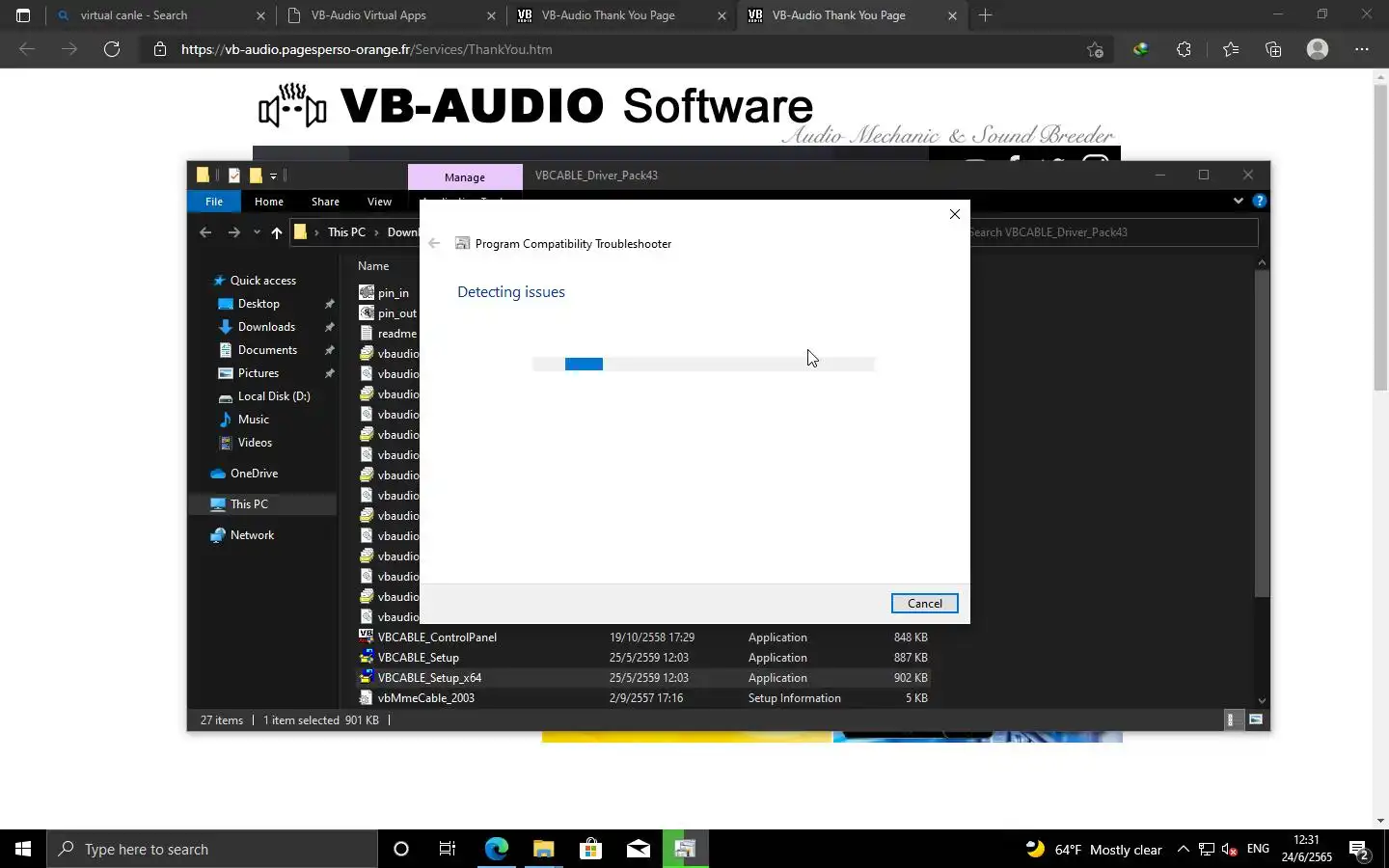This screenshot has width=1389, height=868.
Task: Click the browser address bar URL
Action: pyautogui.click(x=367, y=49)
